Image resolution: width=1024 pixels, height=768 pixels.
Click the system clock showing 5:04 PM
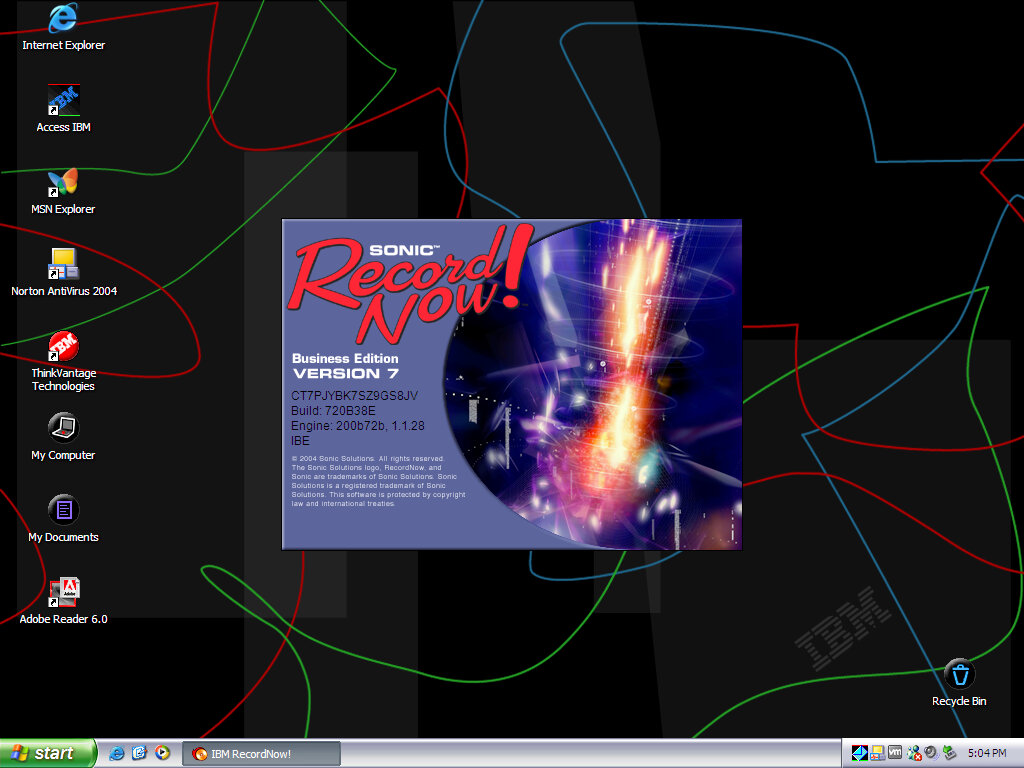coord(986,753)
